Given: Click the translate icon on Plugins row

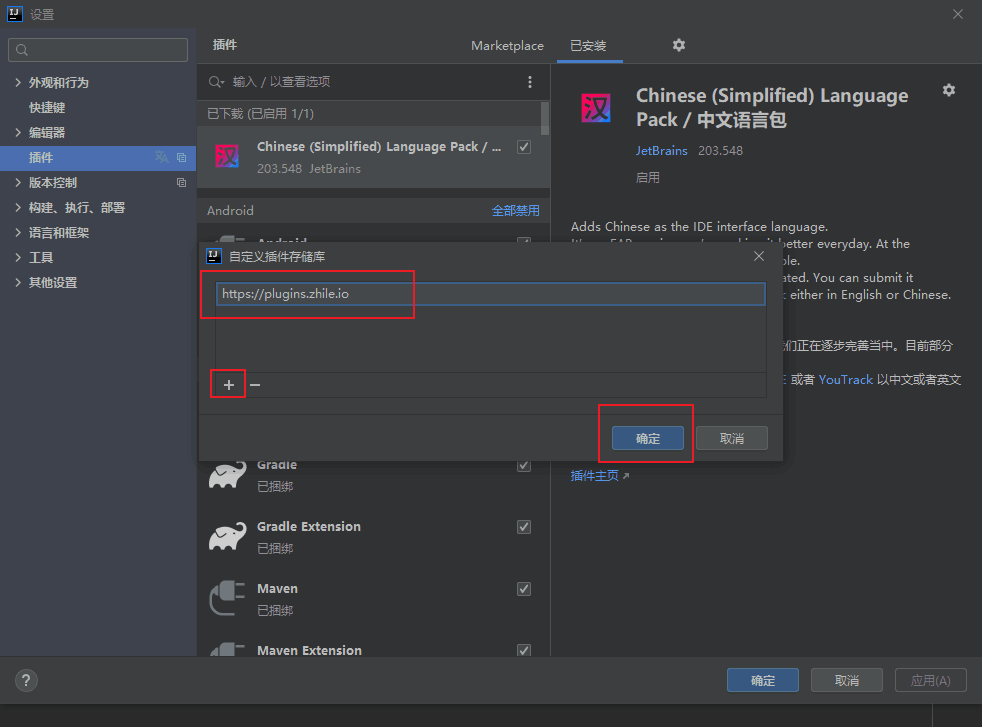Looking at the screenshot, I should 162,157.
